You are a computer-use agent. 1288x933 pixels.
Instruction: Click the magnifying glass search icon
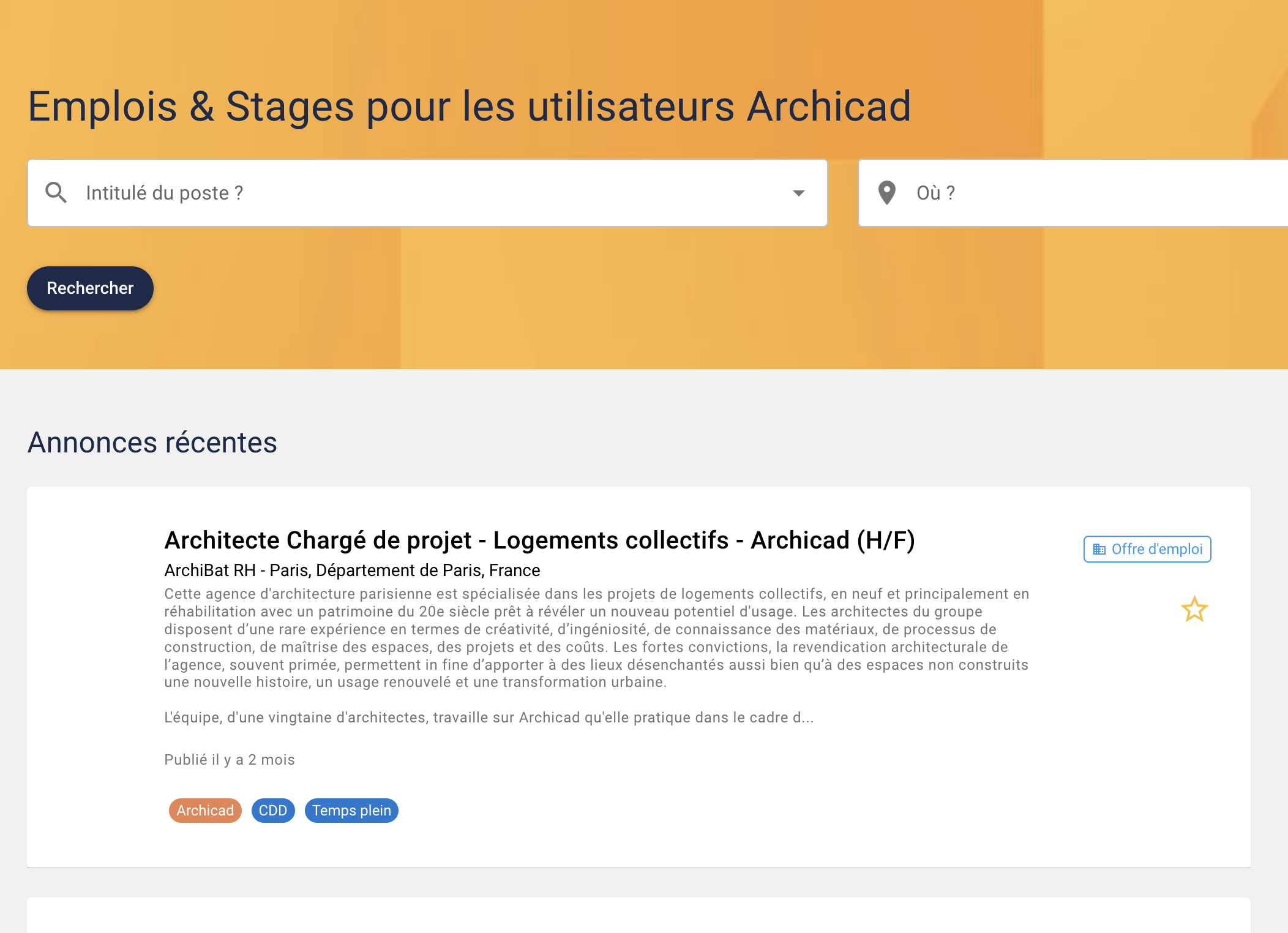(x=56, y=193)
